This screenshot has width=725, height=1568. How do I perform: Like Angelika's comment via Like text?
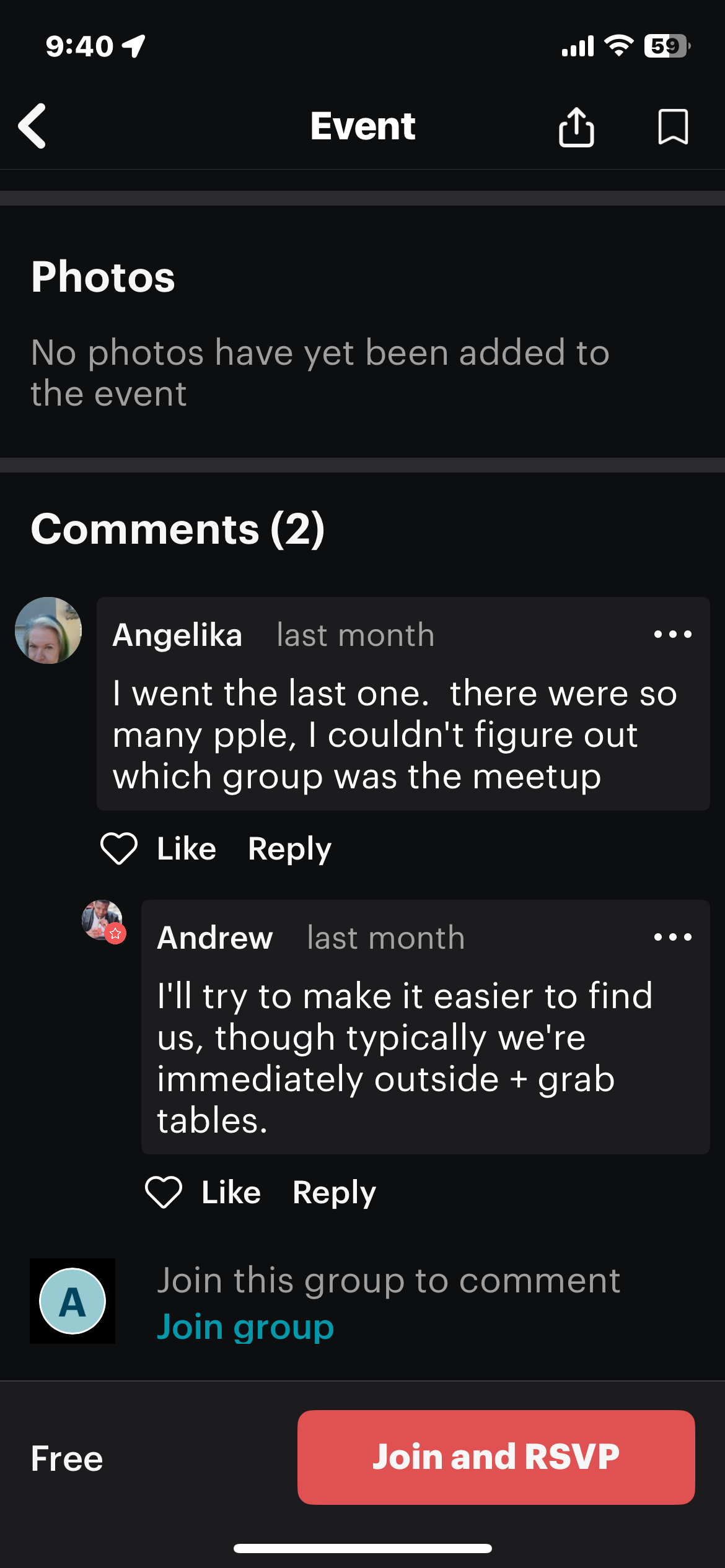tap(187, 848)
